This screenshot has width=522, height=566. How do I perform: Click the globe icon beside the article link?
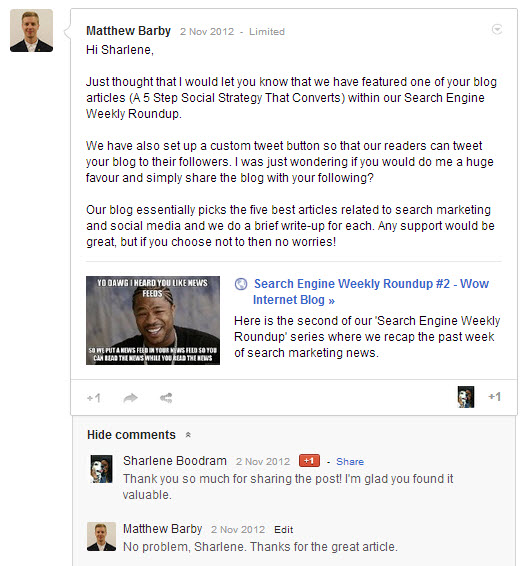241,284
